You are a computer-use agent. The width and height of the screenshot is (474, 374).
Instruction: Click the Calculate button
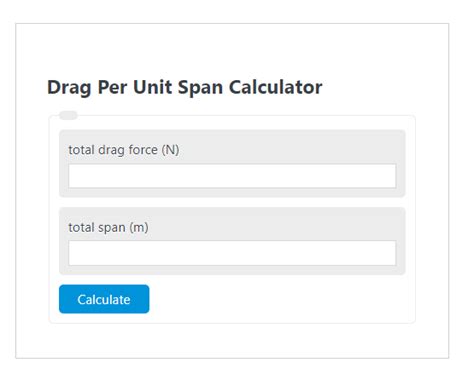click(x=104, y=299)
